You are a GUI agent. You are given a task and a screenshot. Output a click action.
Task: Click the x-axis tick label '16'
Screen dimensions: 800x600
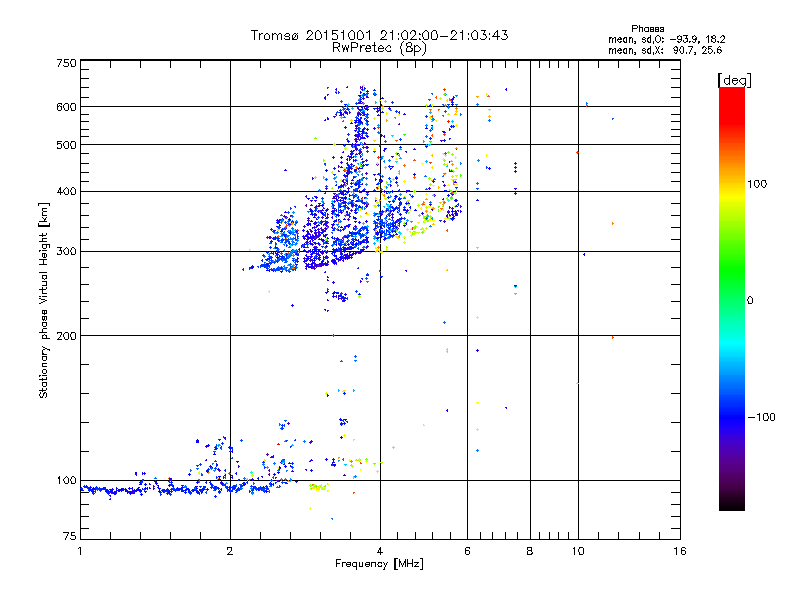click(680, 551)
